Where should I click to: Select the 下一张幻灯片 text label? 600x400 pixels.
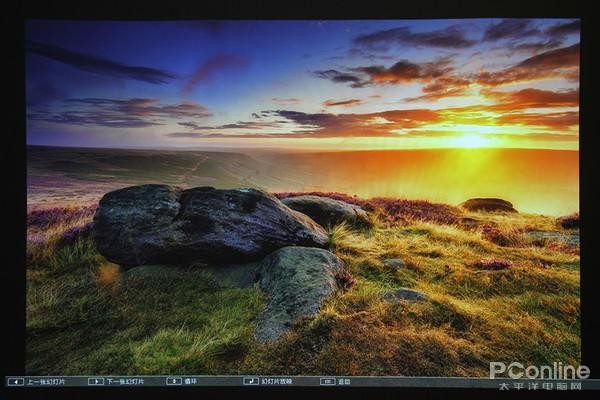point(125,381)
